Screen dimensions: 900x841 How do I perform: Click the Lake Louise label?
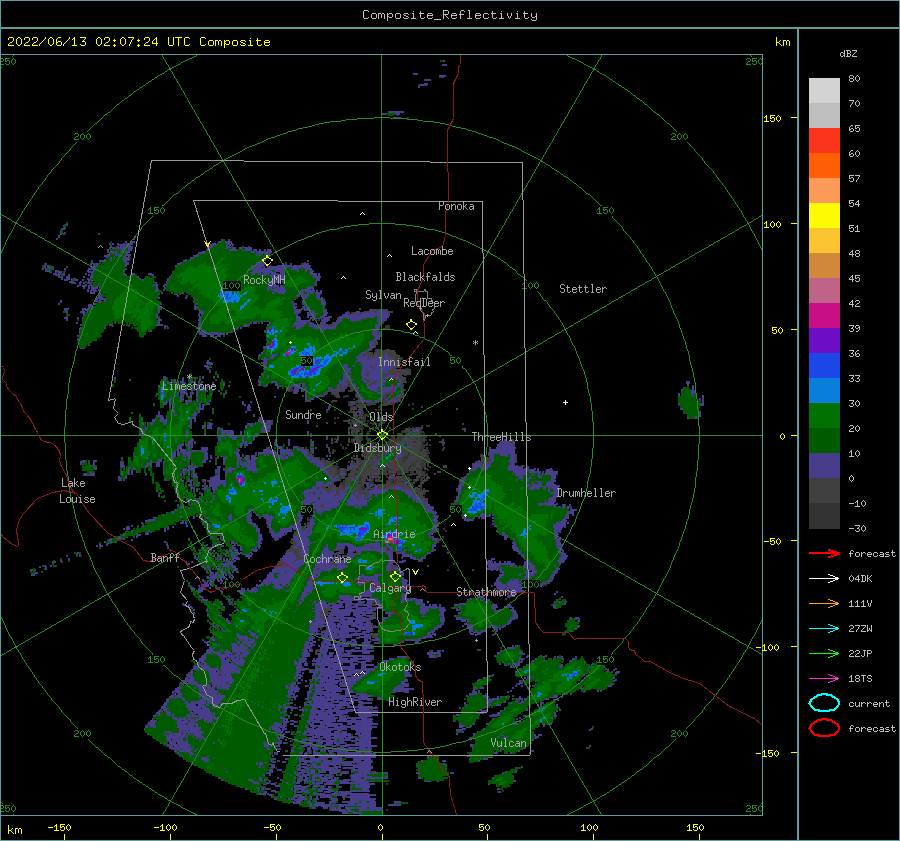pos(77,491)
